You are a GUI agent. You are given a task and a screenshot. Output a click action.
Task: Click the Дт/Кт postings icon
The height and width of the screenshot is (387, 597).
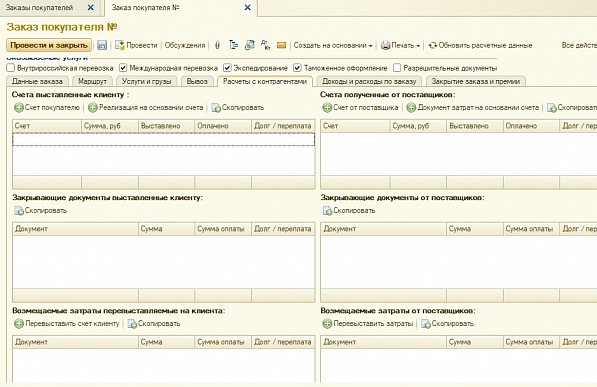(x=265, y=45)
